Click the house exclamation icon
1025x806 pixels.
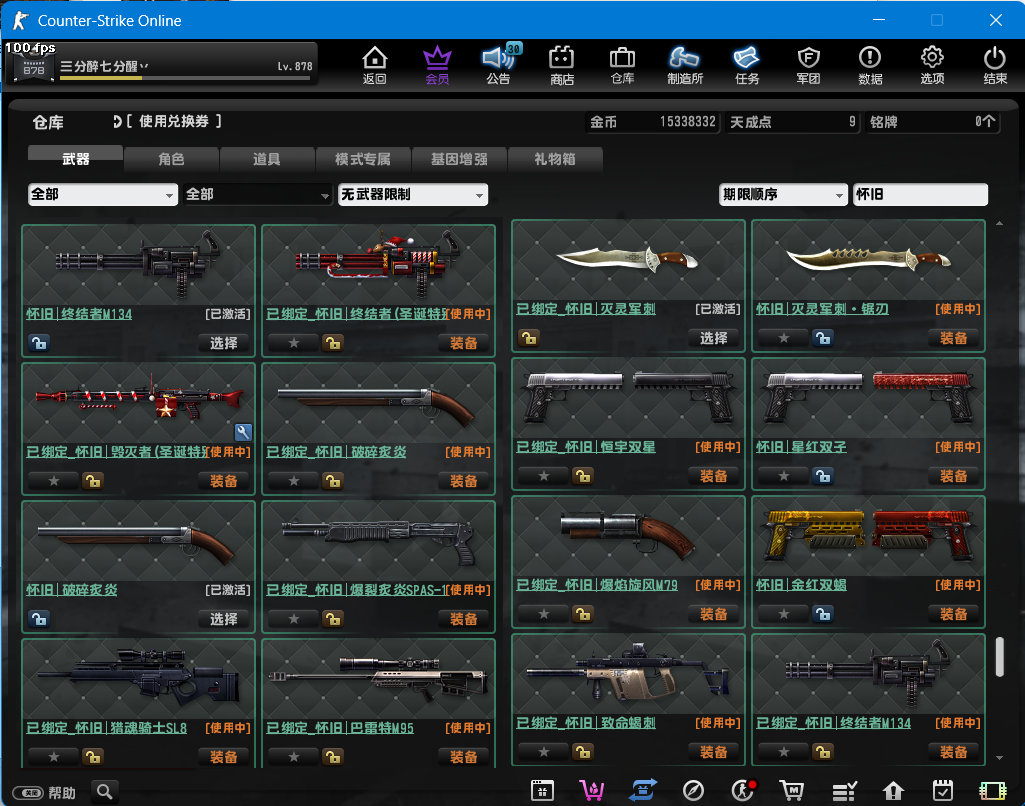(x=893, y=791)
